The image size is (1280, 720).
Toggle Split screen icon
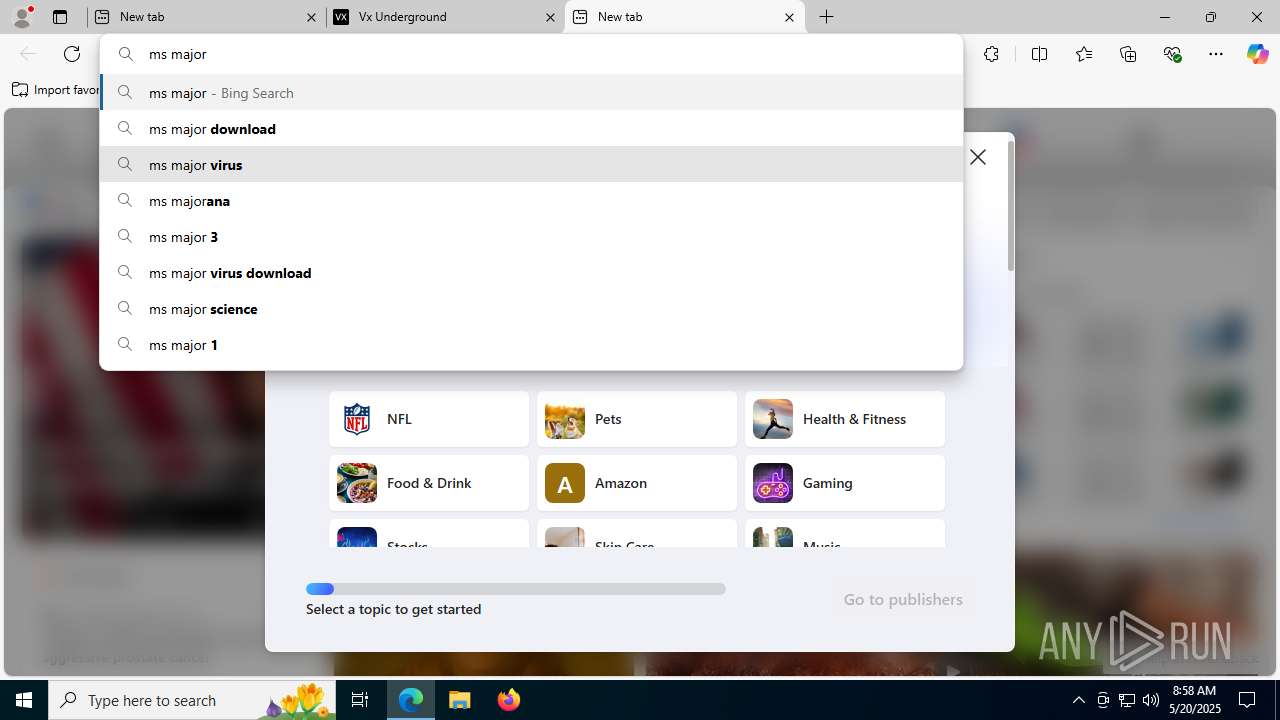click(1039, 54)
